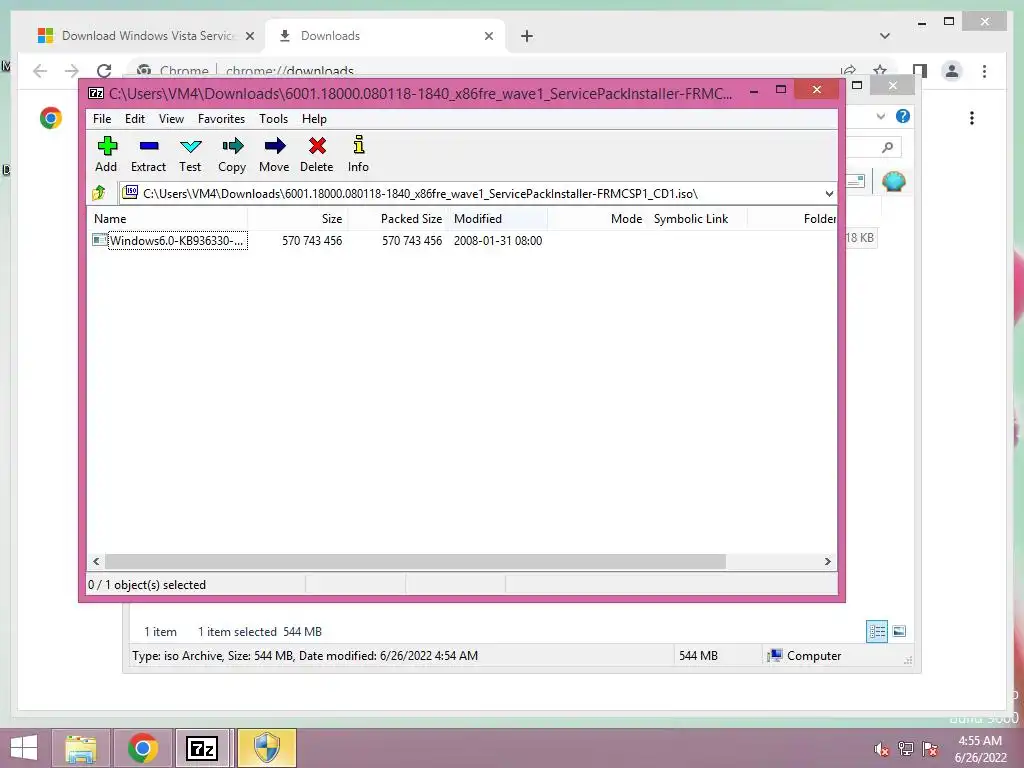Image resolution: width=1024 pixels, height=768 pixels.
Task: Click the network tray icon
Action: pyautogui.click(x=906, y=749)
